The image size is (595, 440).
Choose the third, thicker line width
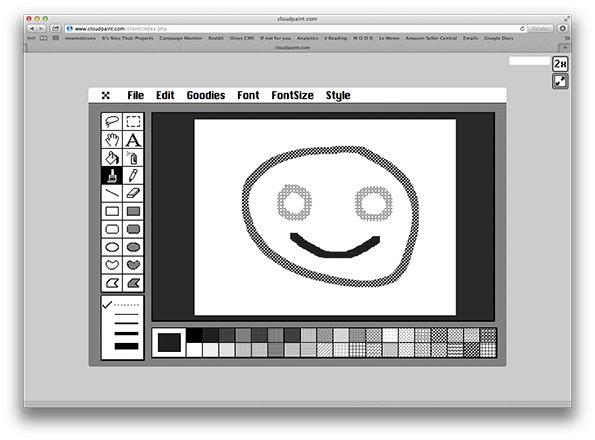point(126,334)
